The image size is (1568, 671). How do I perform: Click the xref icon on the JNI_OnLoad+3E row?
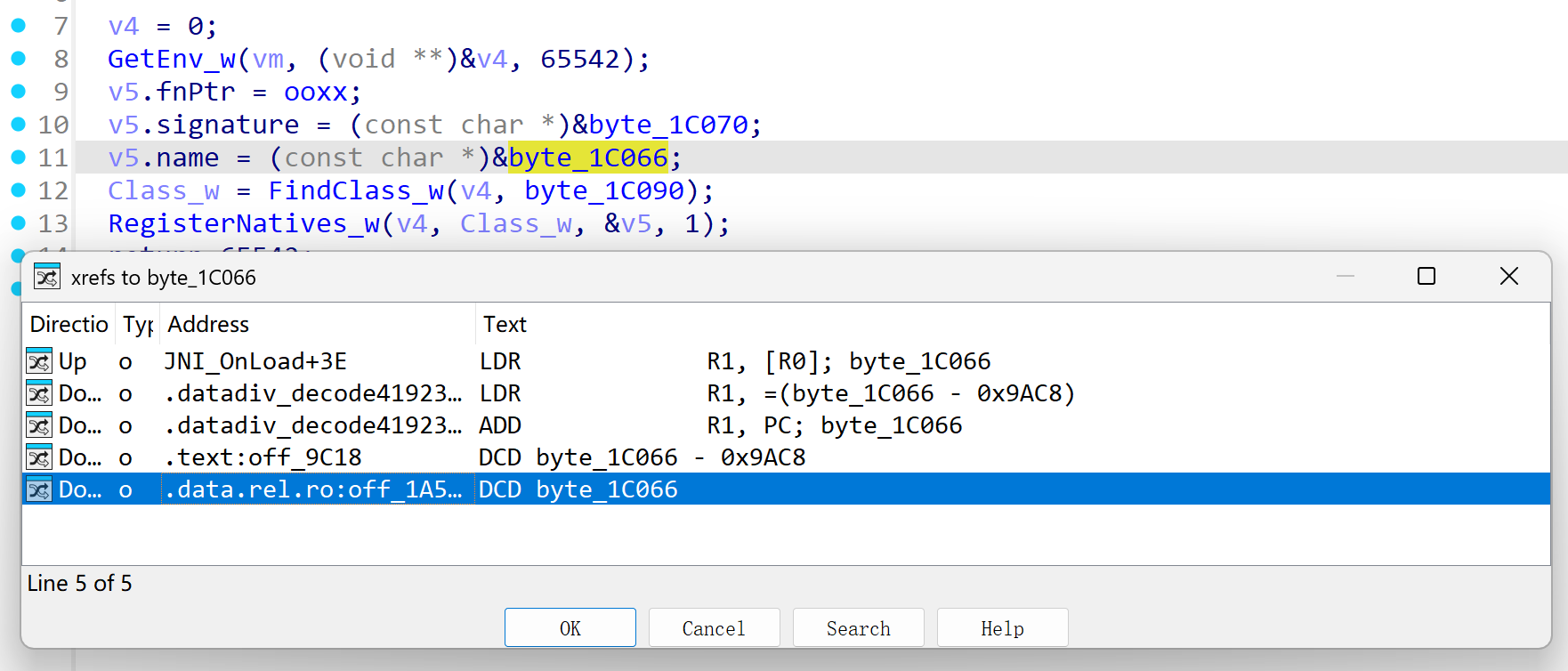click(39, 361)
